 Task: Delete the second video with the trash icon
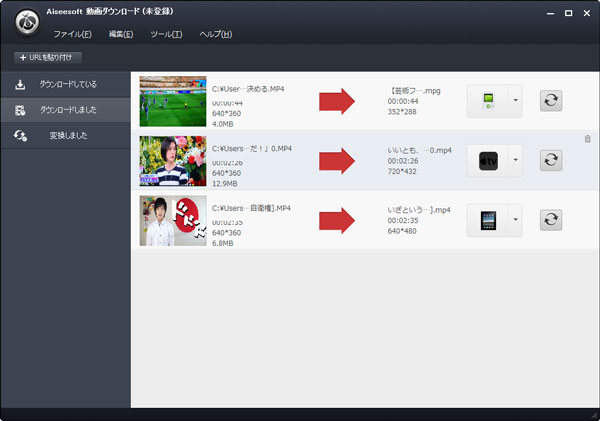(x=587, y=139)
